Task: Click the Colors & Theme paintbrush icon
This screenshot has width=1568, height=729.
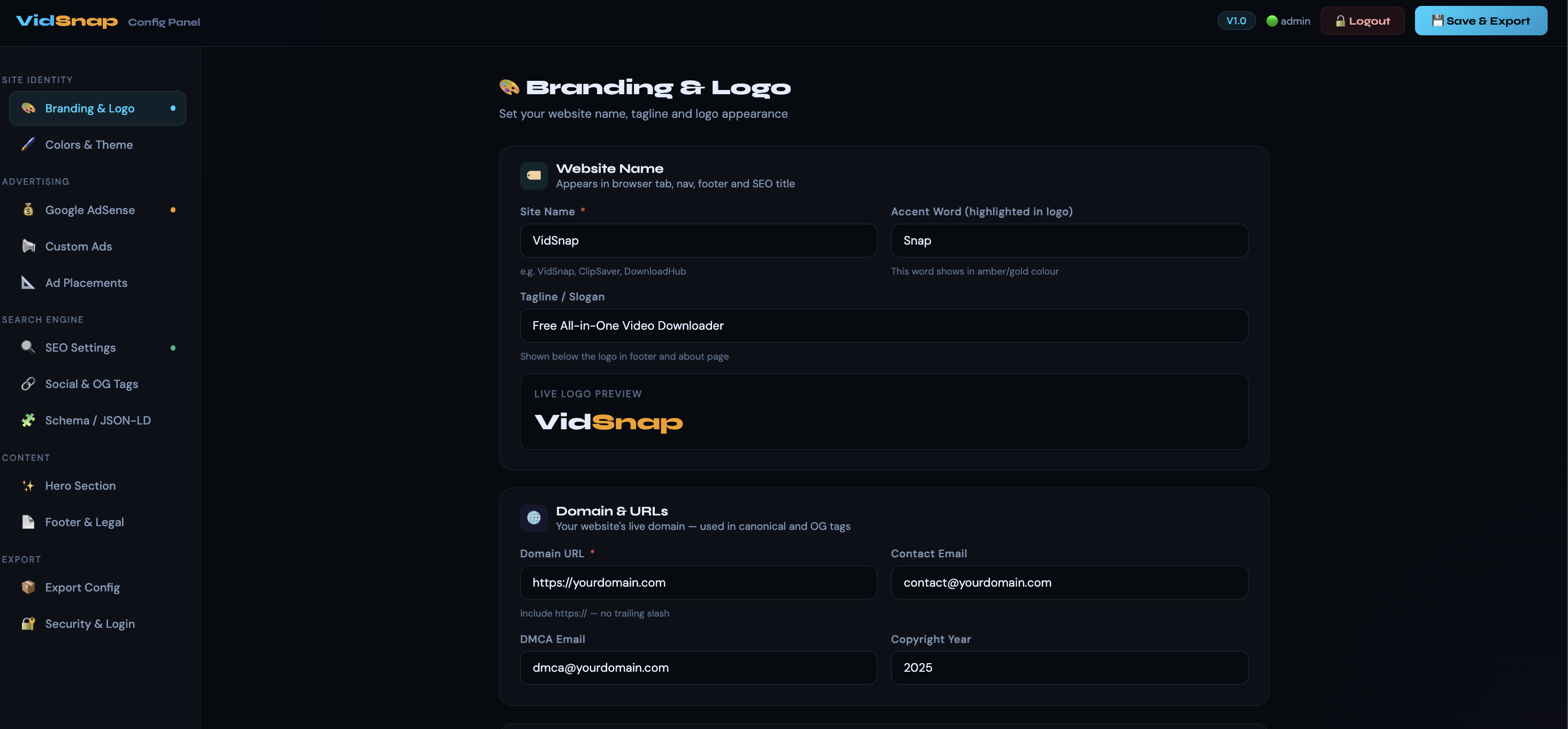Action: click(x=28, y=145)
